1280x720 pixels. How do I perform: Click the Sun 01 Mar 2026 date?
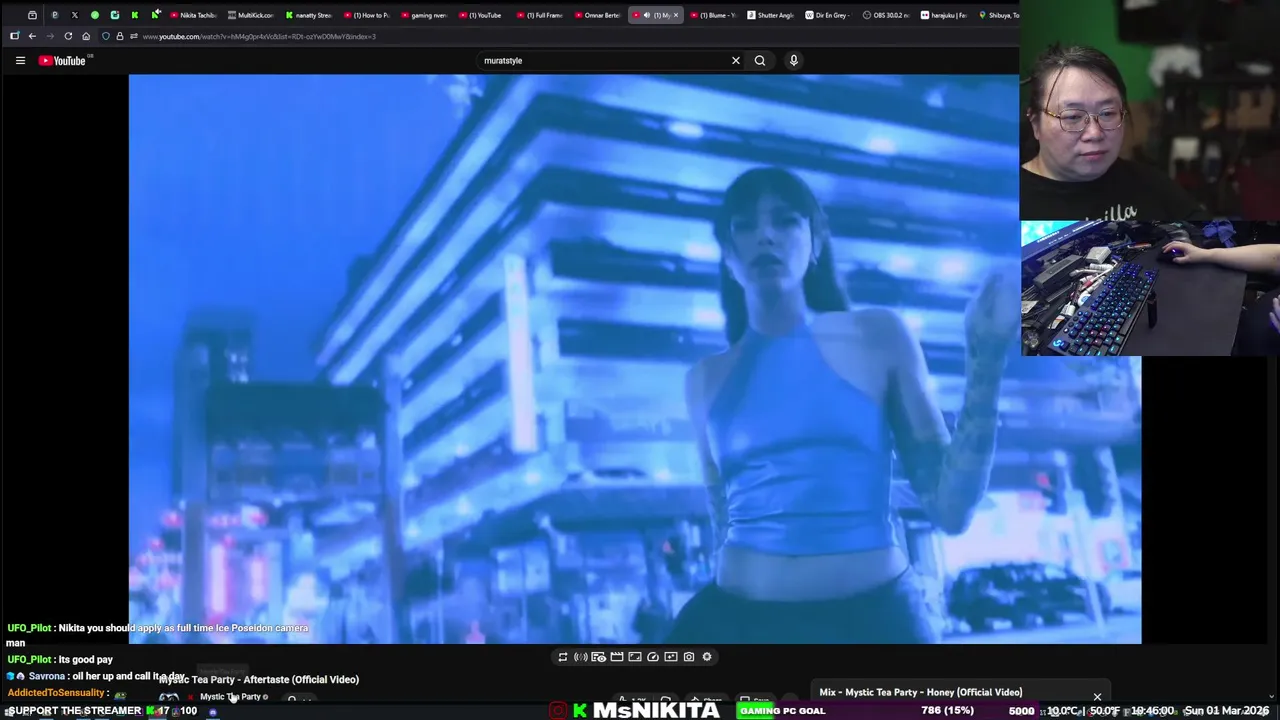(x=1227, y=711)
